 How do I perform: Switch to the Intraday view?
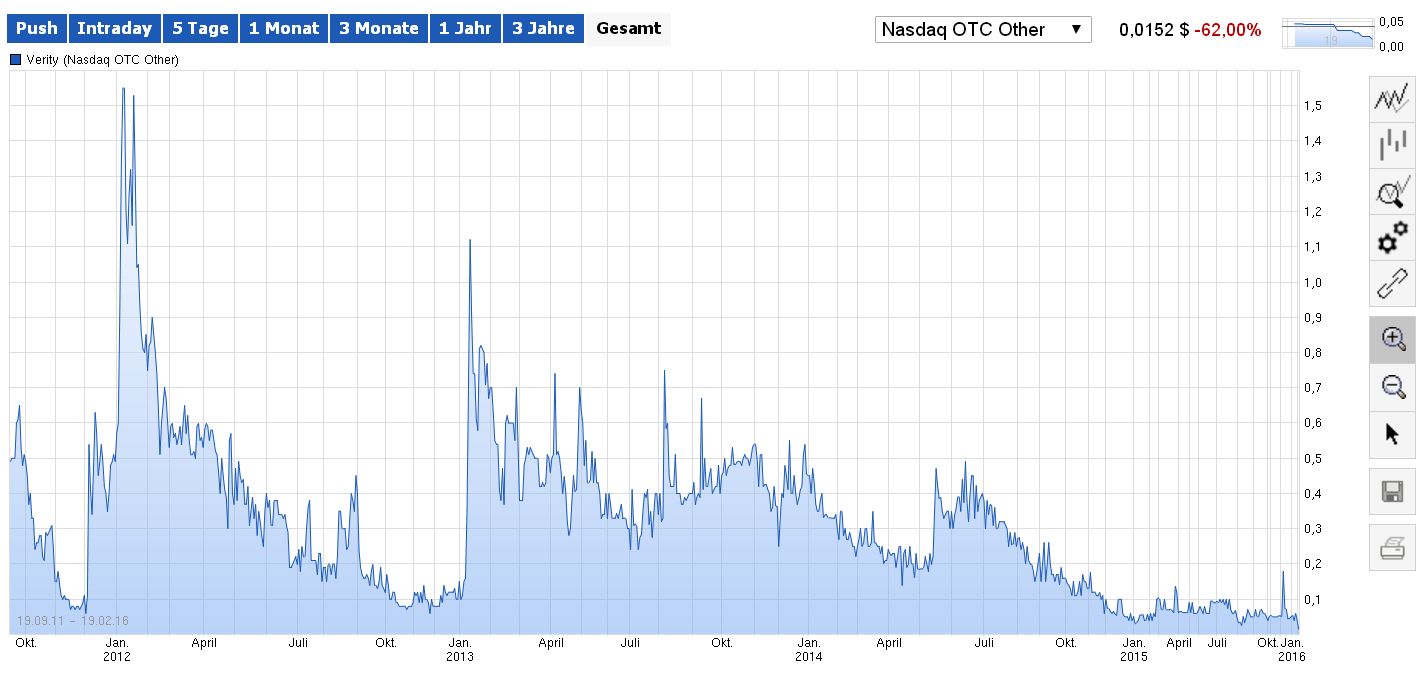(114, 28)
